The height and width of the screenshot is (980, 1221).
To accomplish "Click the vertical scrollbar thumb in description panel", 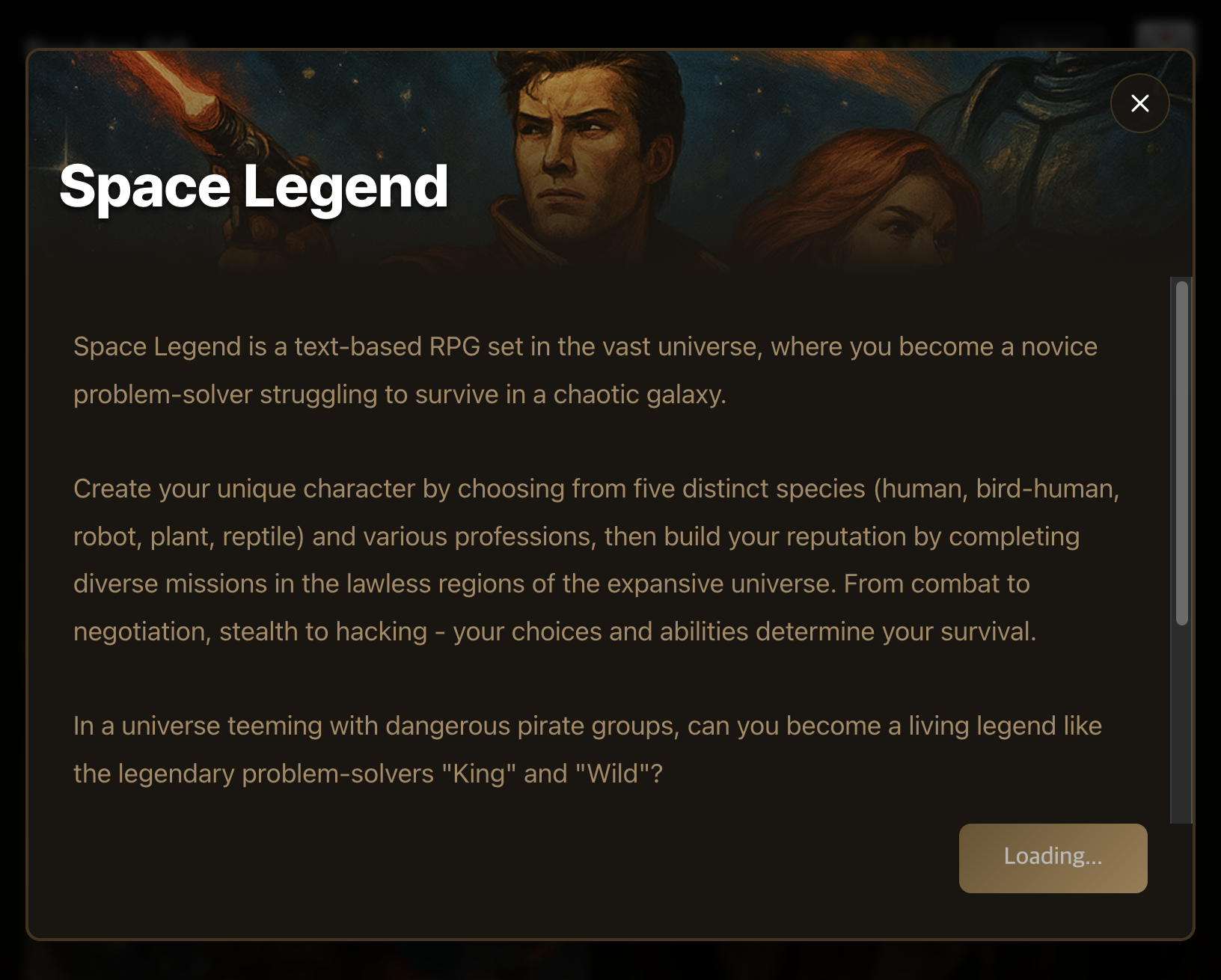I will (1181, 453).
